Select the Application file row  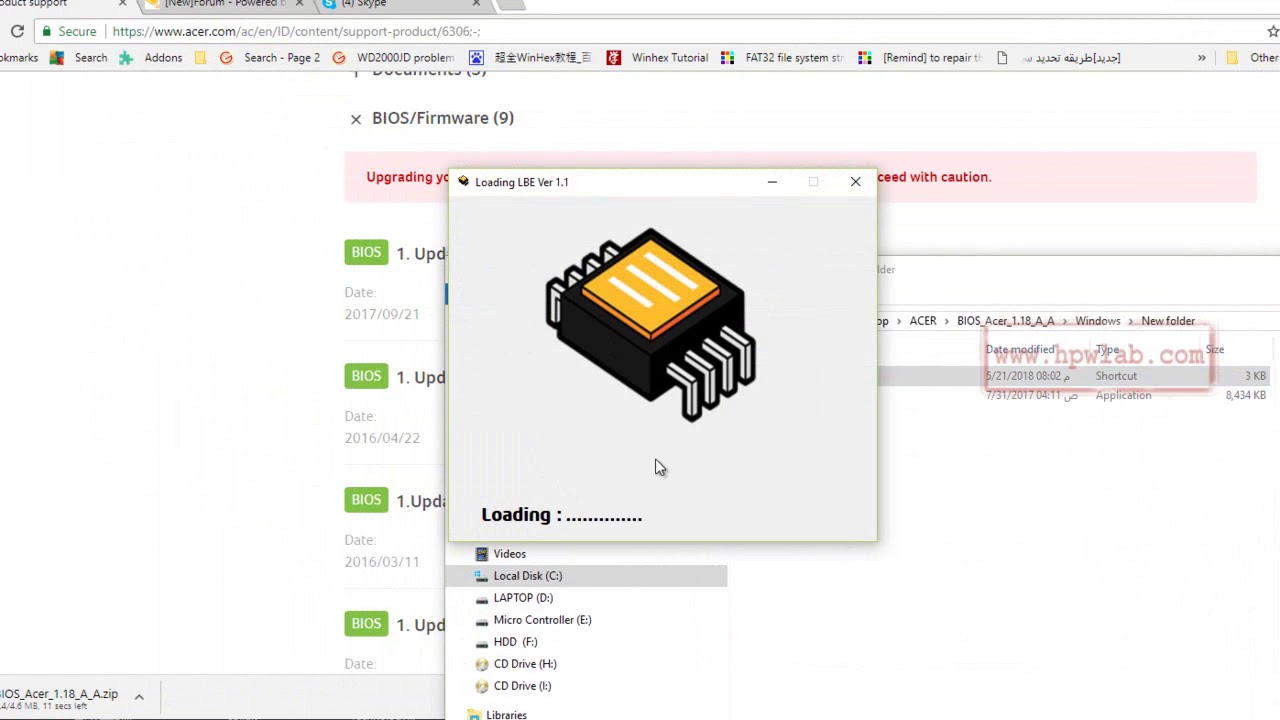pos(1073,395)
